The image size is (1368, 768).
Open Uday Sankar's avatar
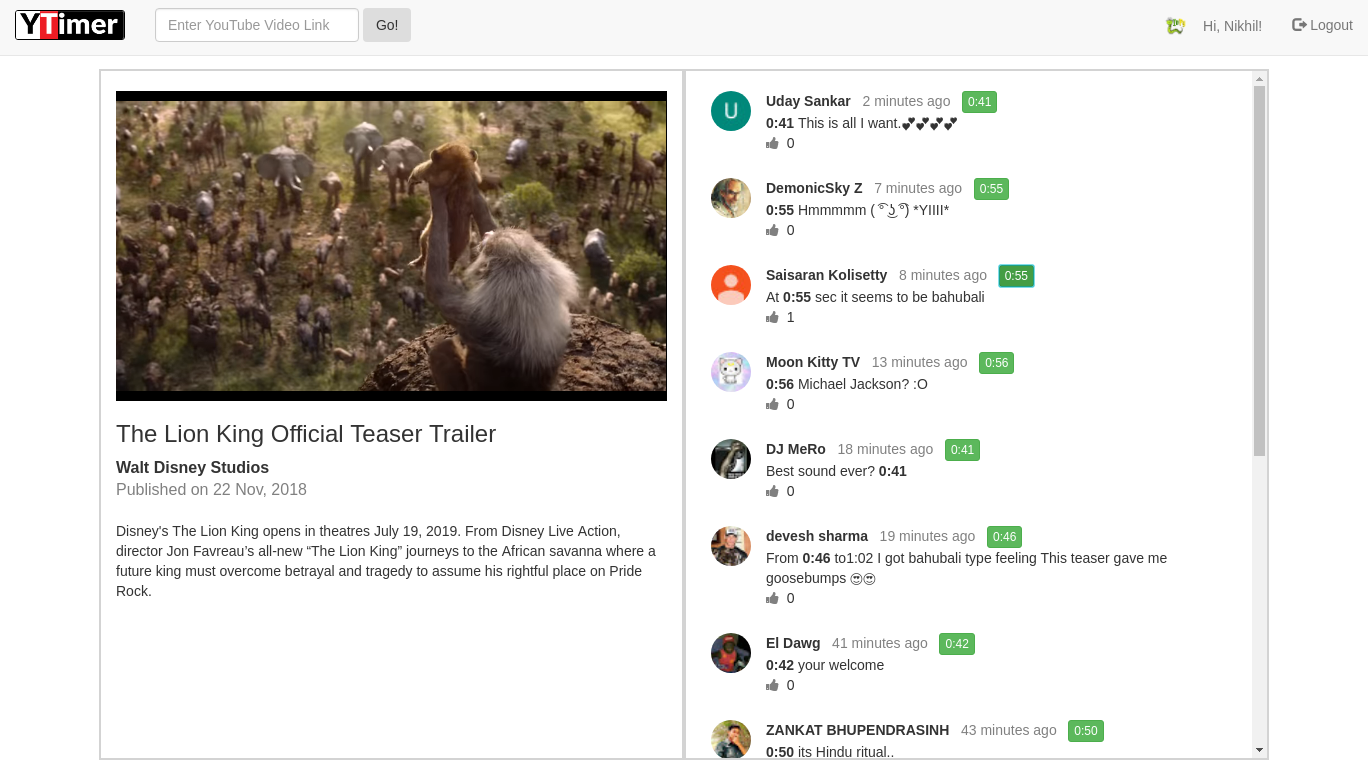(731, 111)
